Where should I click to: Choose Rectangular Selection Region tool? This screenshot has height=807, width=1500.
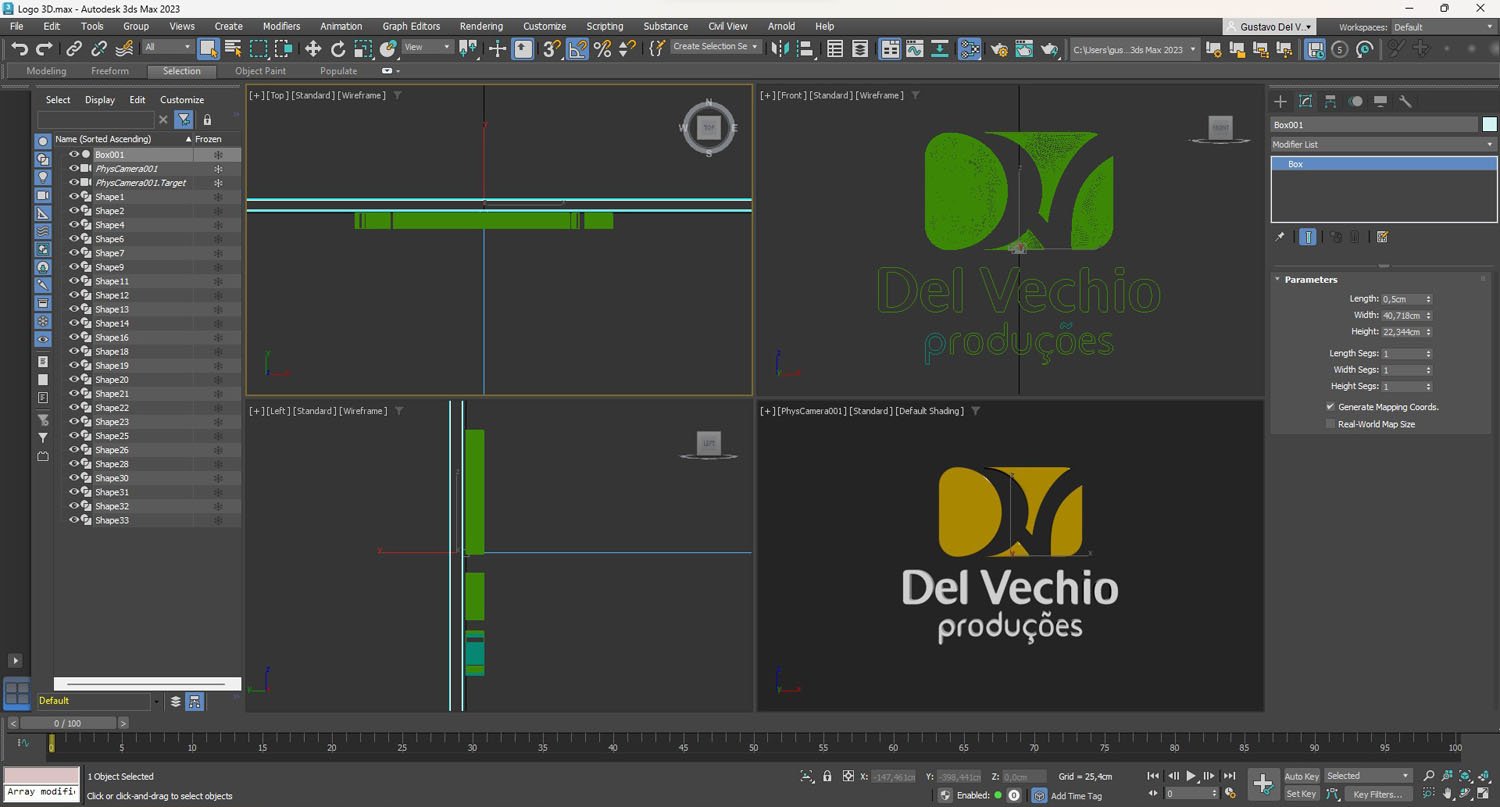(258, 48)
